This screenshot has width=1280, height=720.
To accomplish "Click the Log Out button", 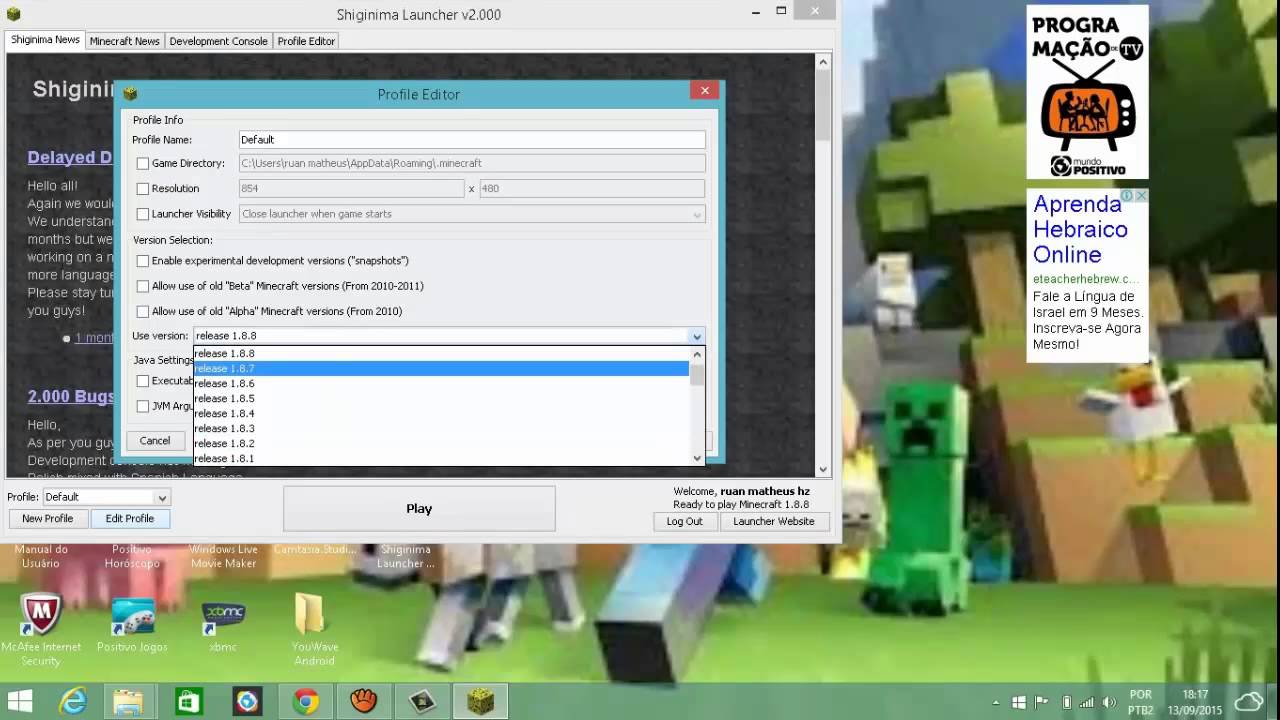I will tap(685, 522).
